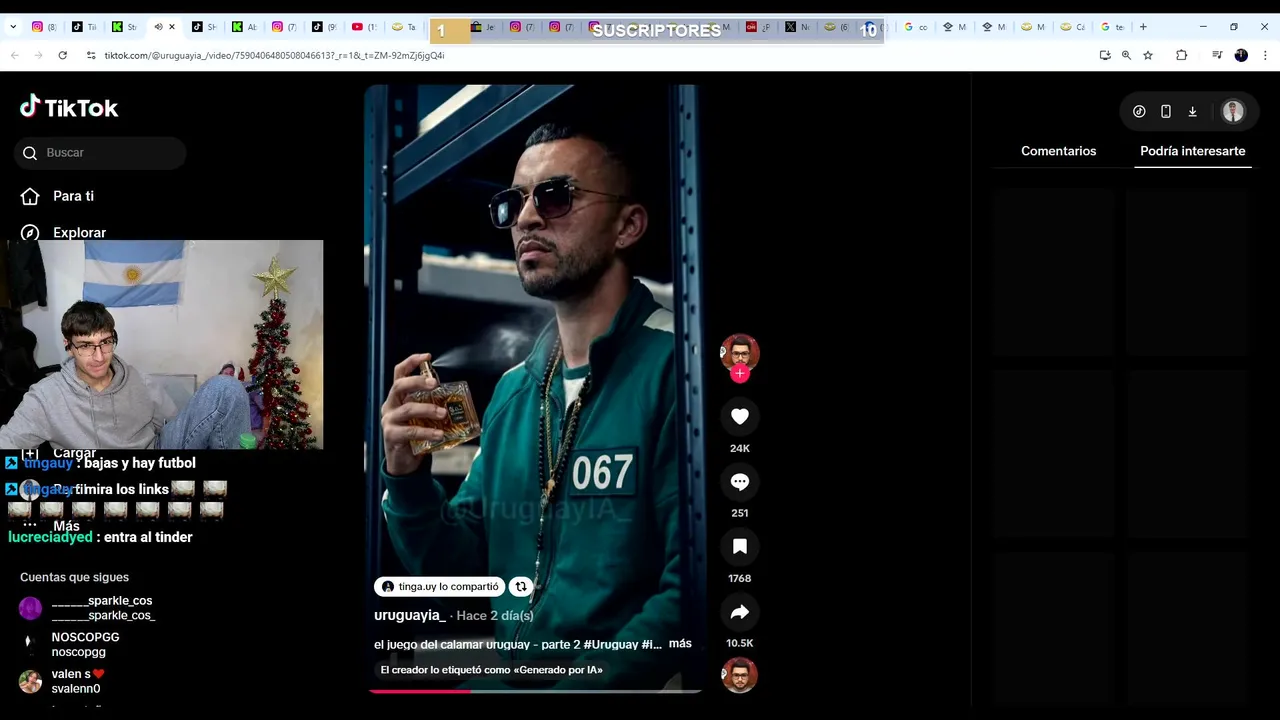Click the browser Back arrow

point(14,55)
